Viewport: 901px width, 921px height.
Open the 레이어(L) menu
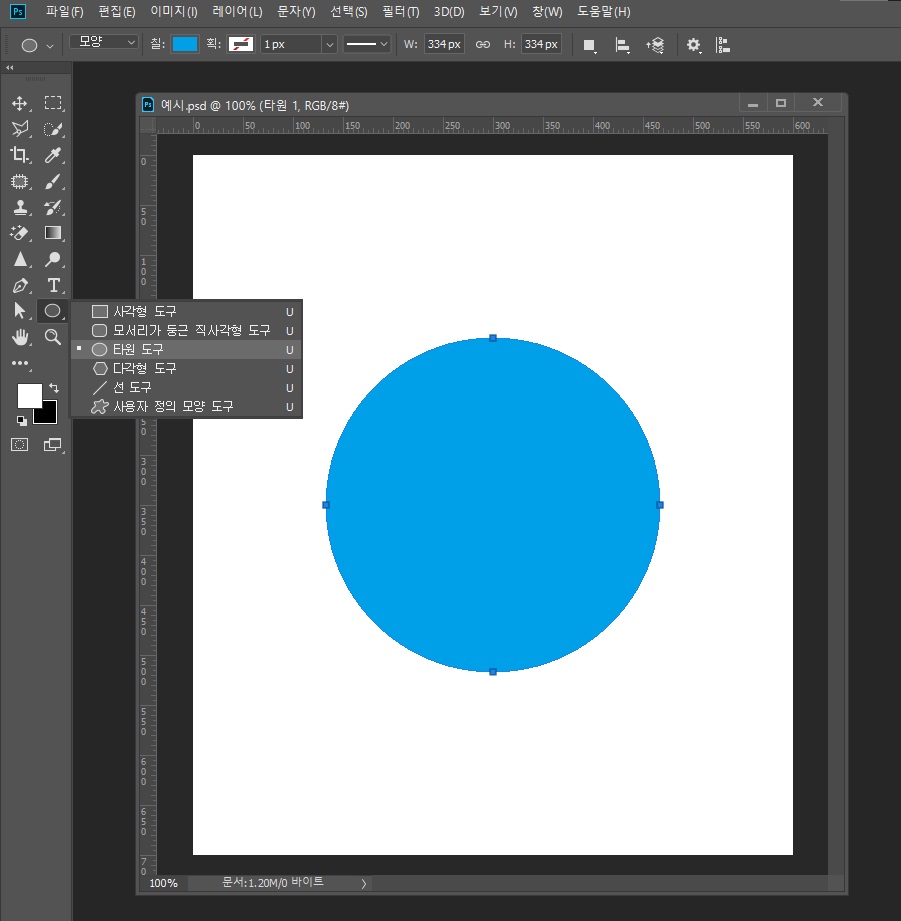tap(237, 12)
